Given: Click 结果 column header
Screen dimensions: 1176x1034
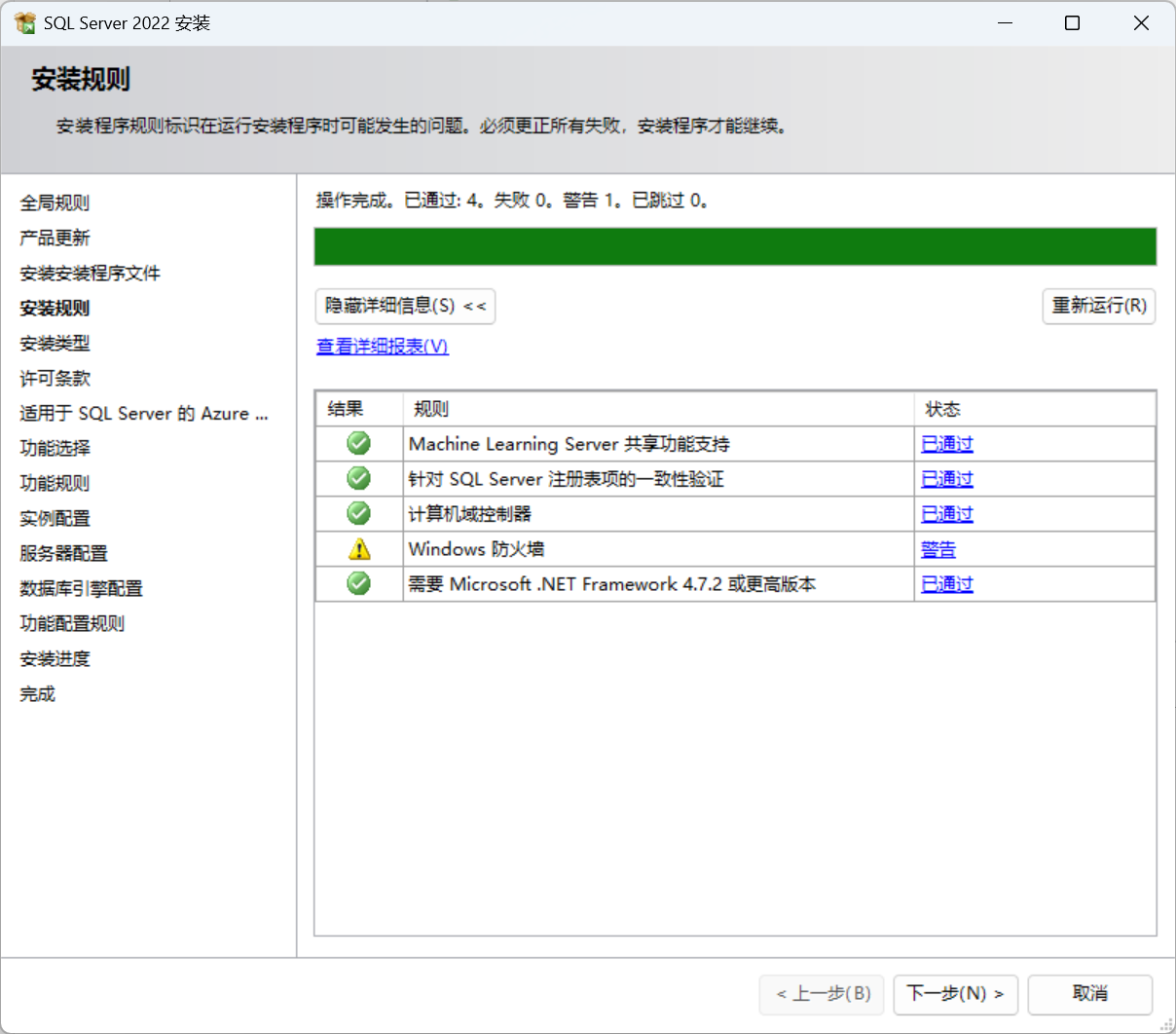Looking at the screenshot, I should 359,409.
